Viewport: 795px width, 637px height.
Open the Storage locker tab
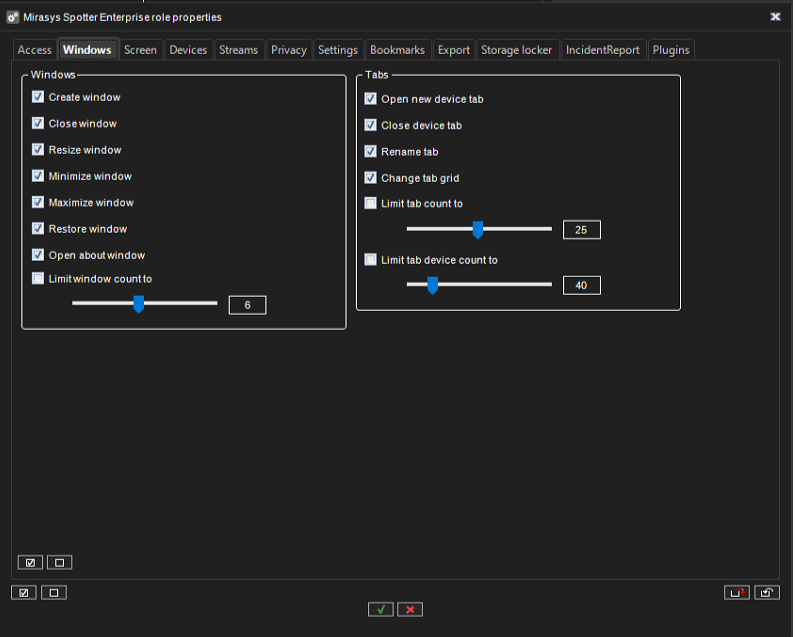pyautogui.click(x=516, y=50)
